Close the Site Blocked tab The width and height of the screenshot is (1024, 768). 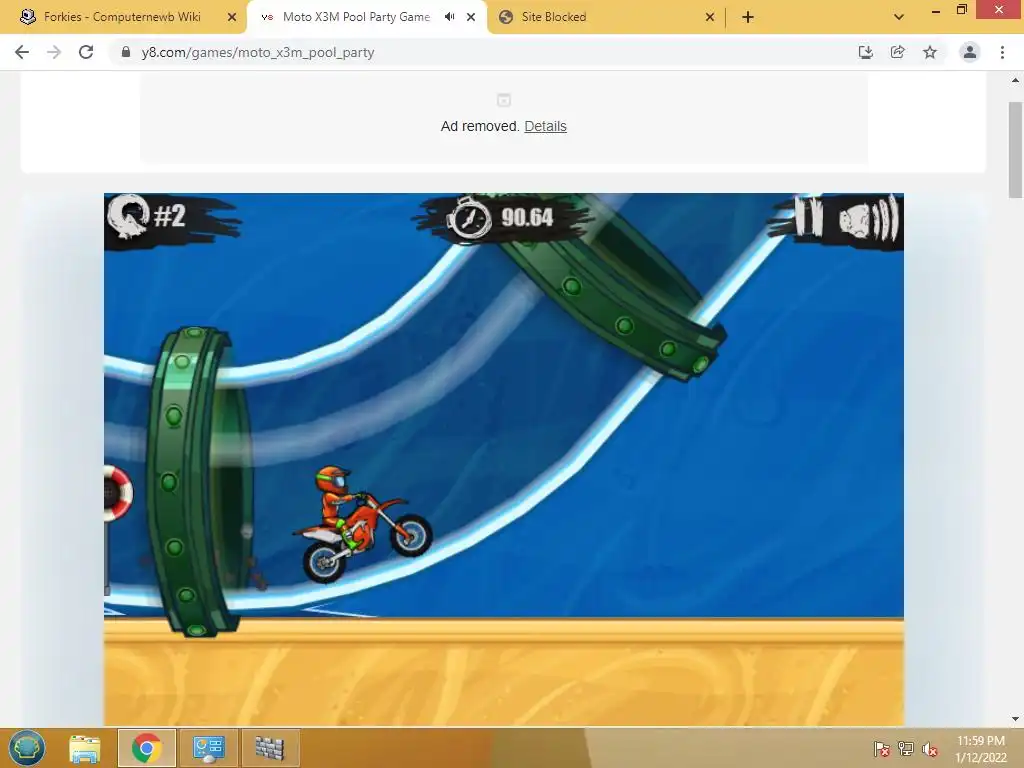click(710, 17)
